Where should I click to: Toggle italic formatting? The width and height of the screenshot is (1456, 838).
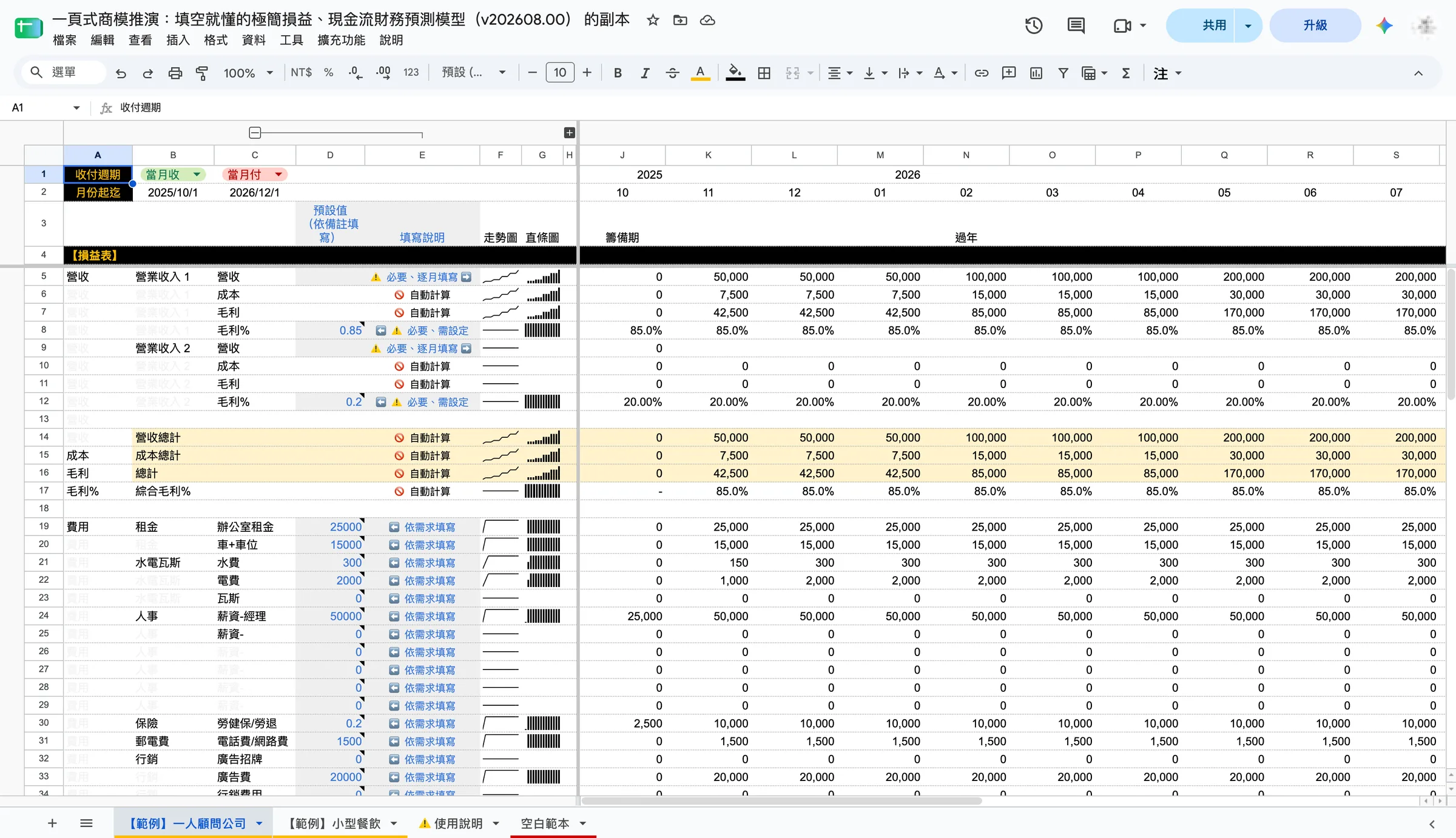(645, 73)
